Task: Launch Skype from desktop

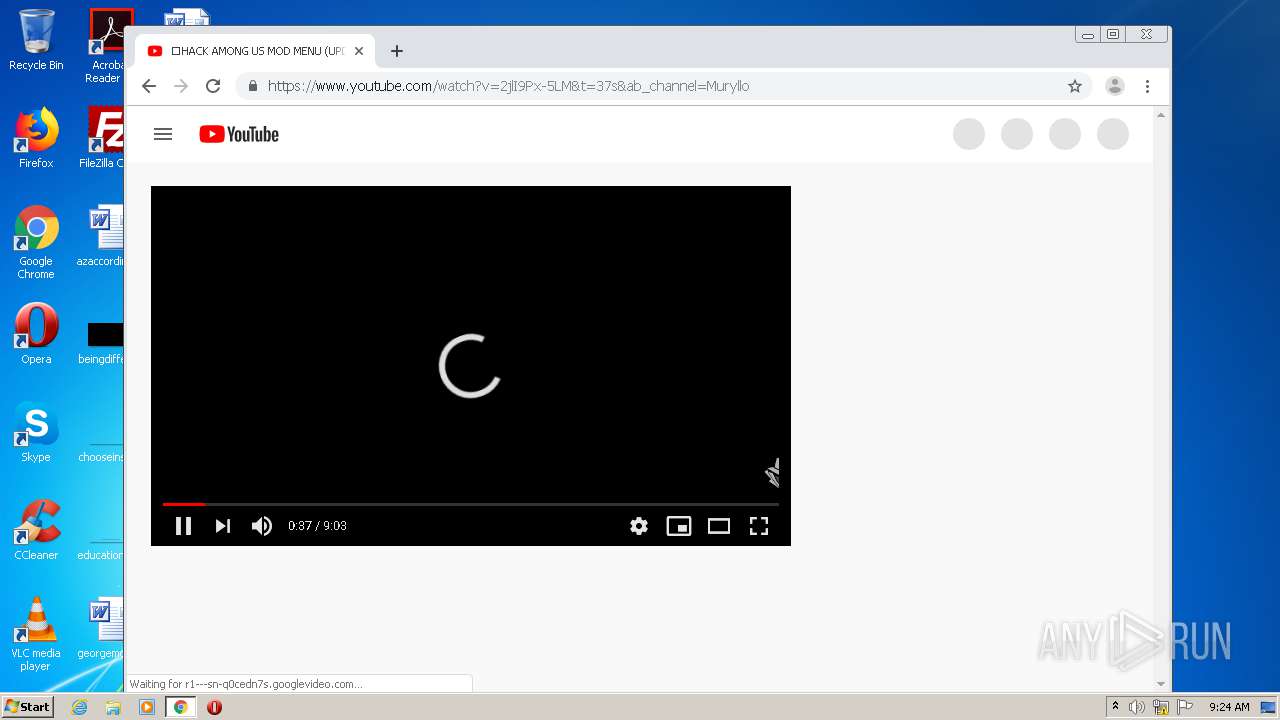Action: [x=36, y=432]
